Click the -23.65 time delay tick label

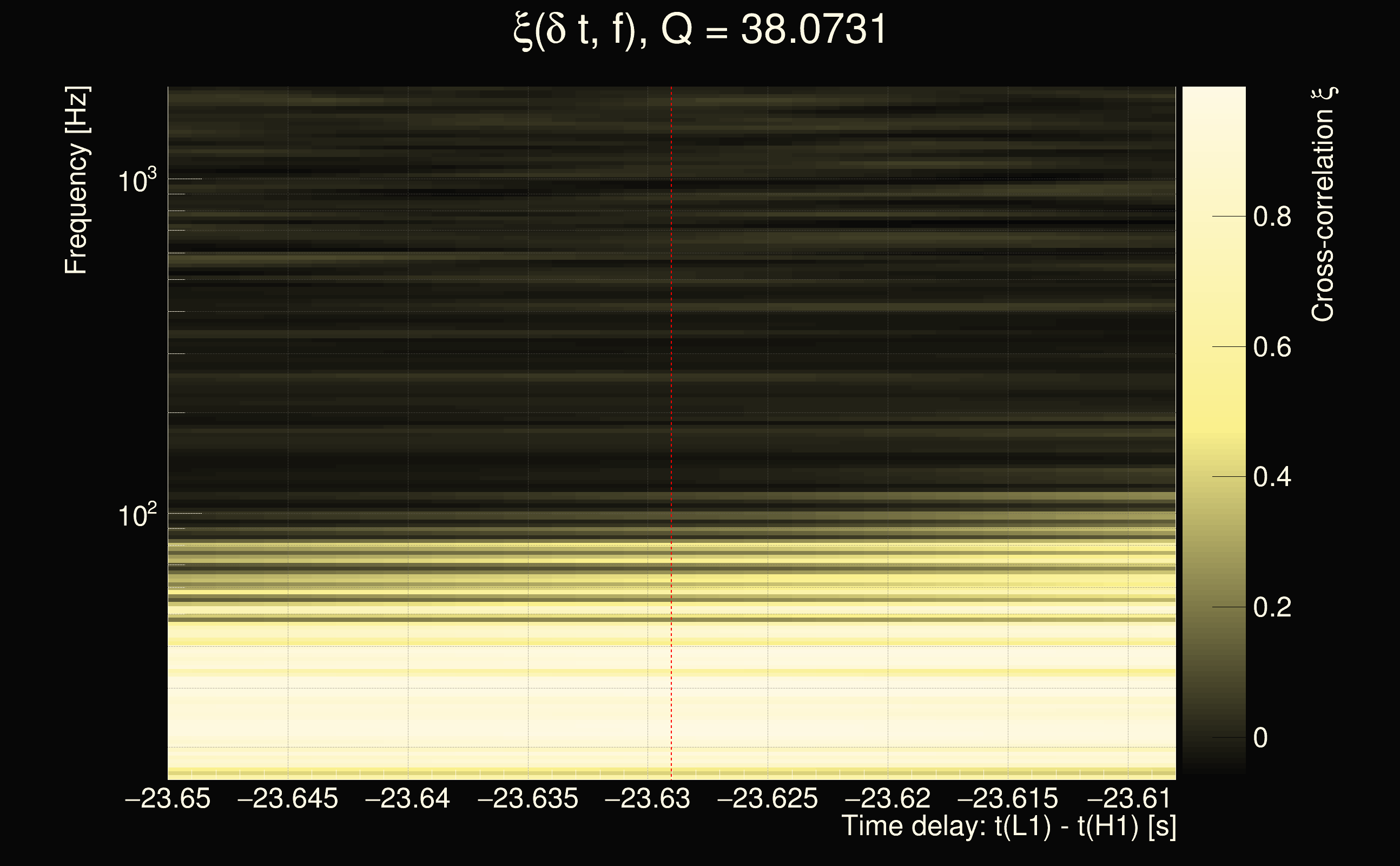tap(168, 798)
